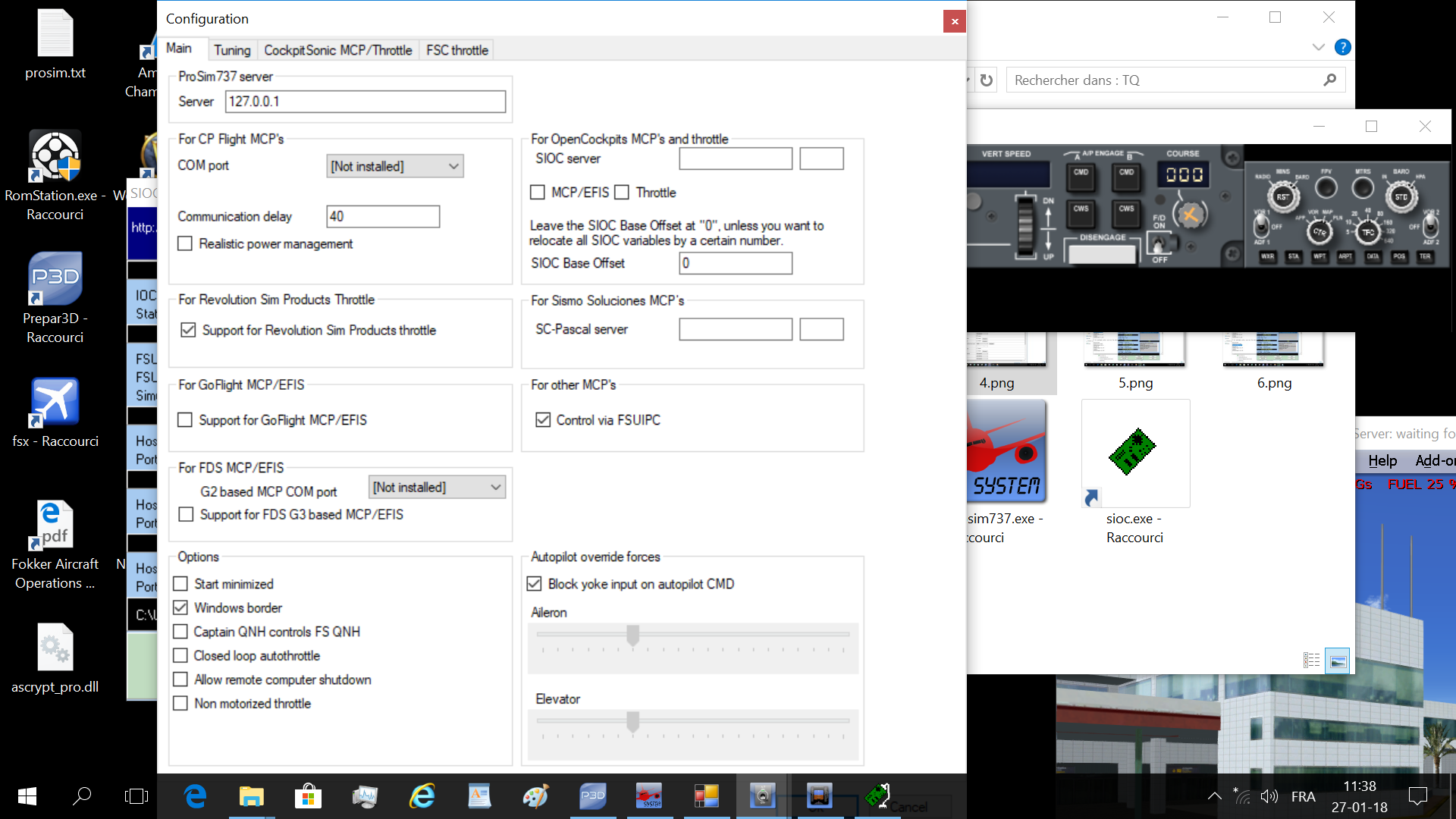
Task: Enable Realistic power management checkbox
Action: pyautogui.click(x=184, y=243)
